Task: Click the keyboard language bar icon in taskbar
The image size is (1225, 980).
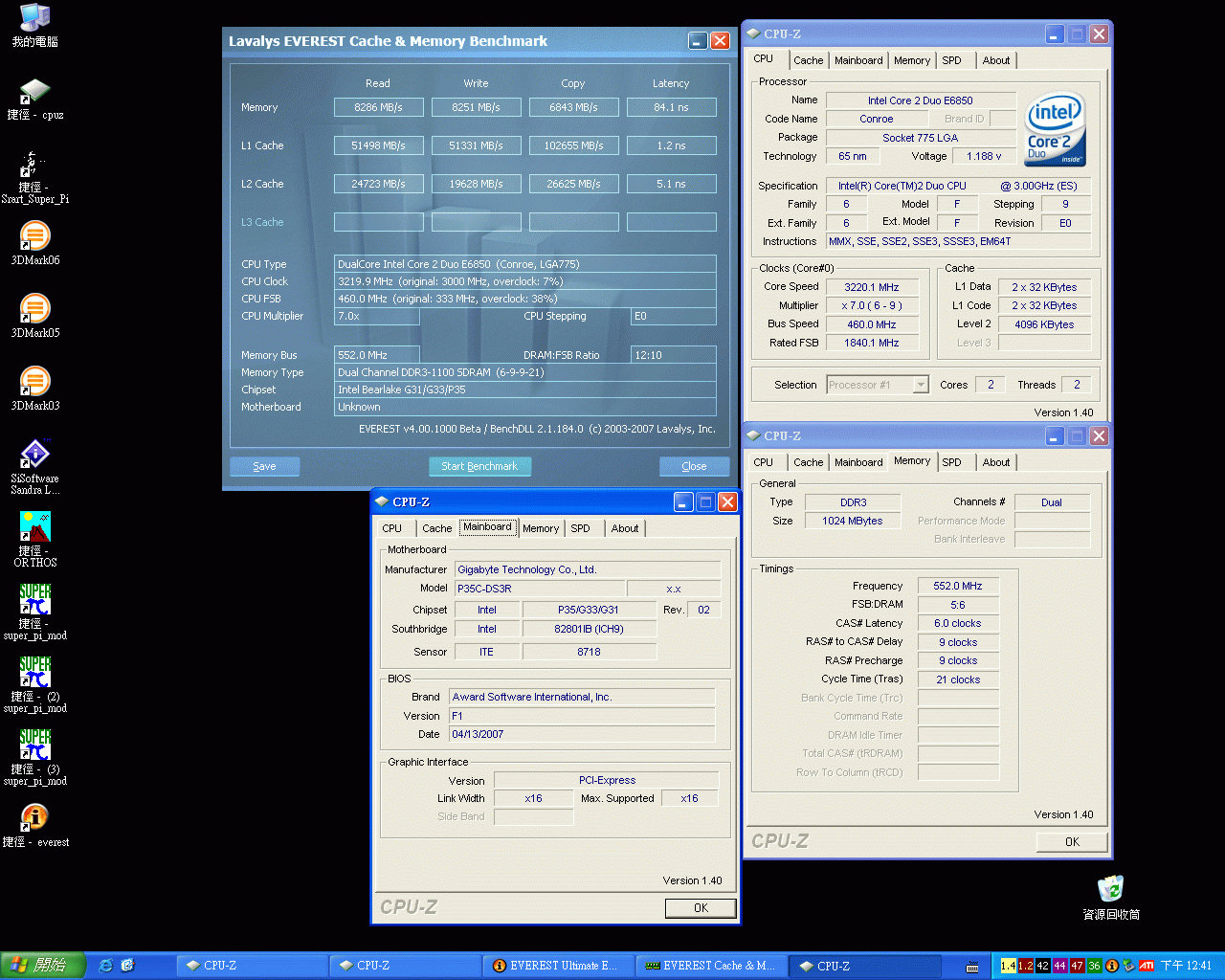Action: point(972,967)
